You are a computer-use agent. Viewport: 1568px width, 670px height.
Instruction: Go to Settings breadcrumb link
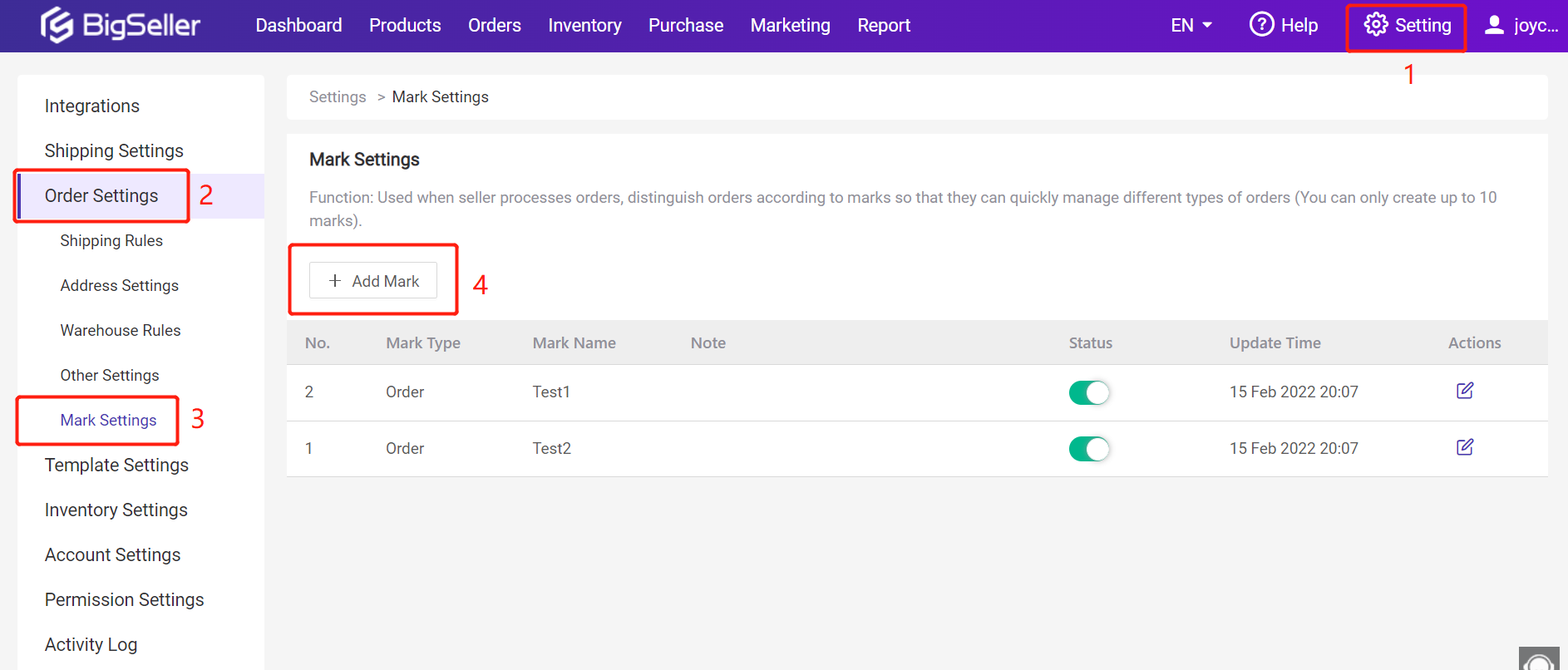click(x=338, y=97)
